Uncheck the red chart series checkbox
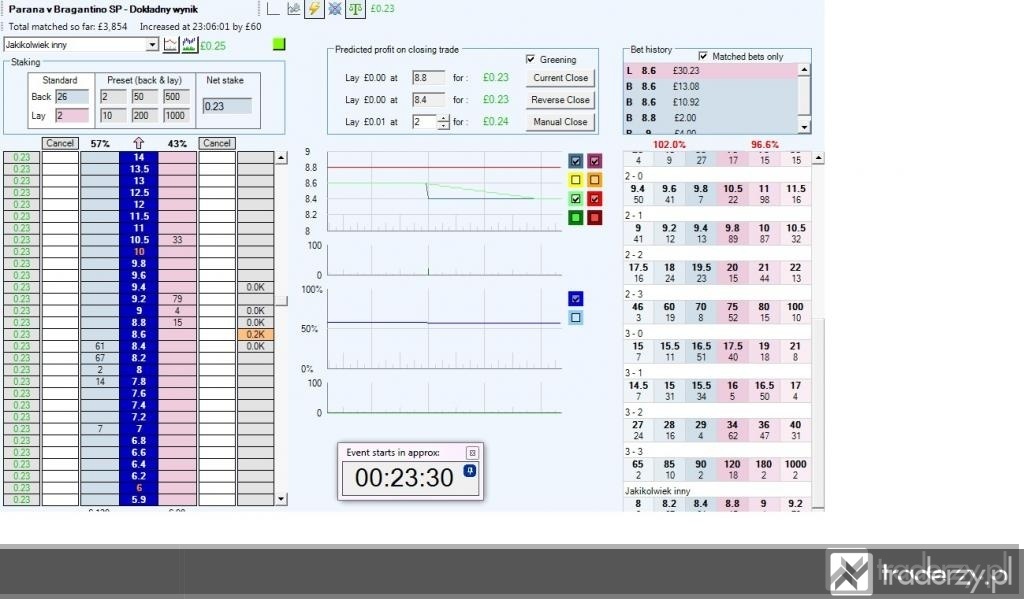The image size is (1024, 599). coord(594,199)
